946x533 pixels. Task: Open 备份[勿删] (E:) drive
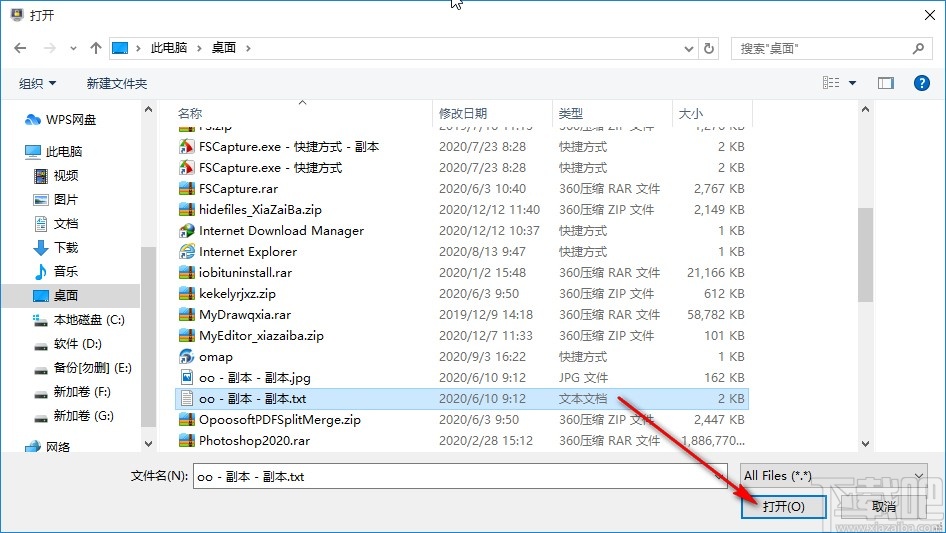pos(83,368)
